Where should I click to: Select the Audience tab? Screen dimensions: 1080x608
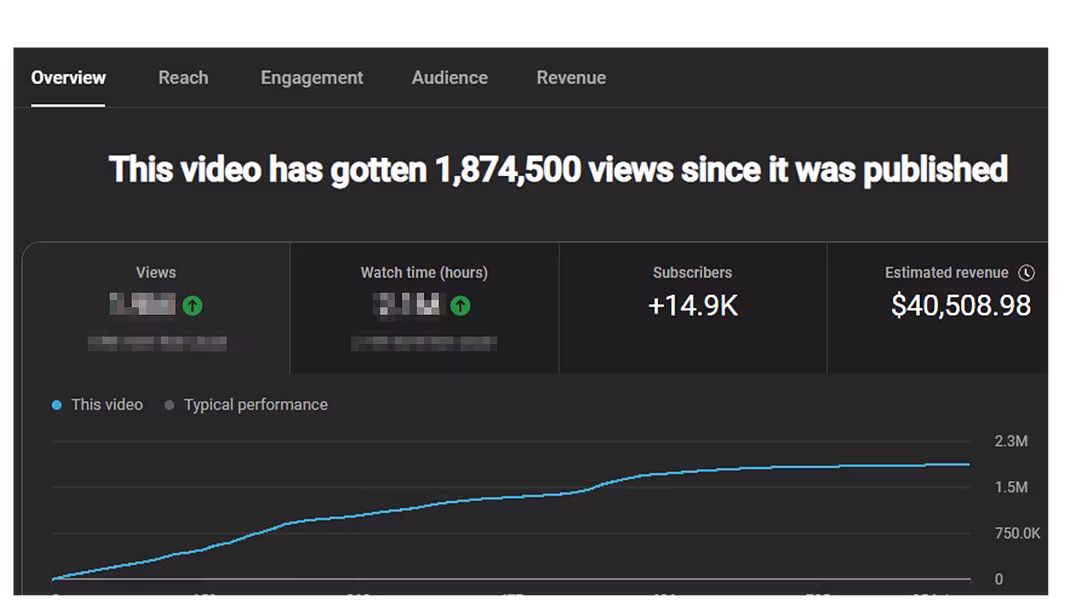(x=450, y=78)
